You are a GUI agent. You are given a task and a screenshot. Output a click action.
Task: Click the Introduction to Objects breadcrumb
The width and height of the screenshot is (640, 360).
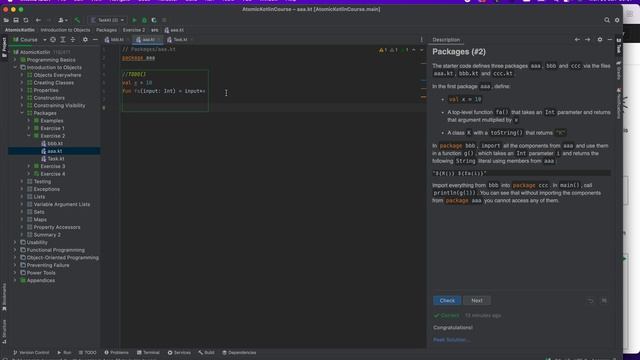[x=65, y=30]
